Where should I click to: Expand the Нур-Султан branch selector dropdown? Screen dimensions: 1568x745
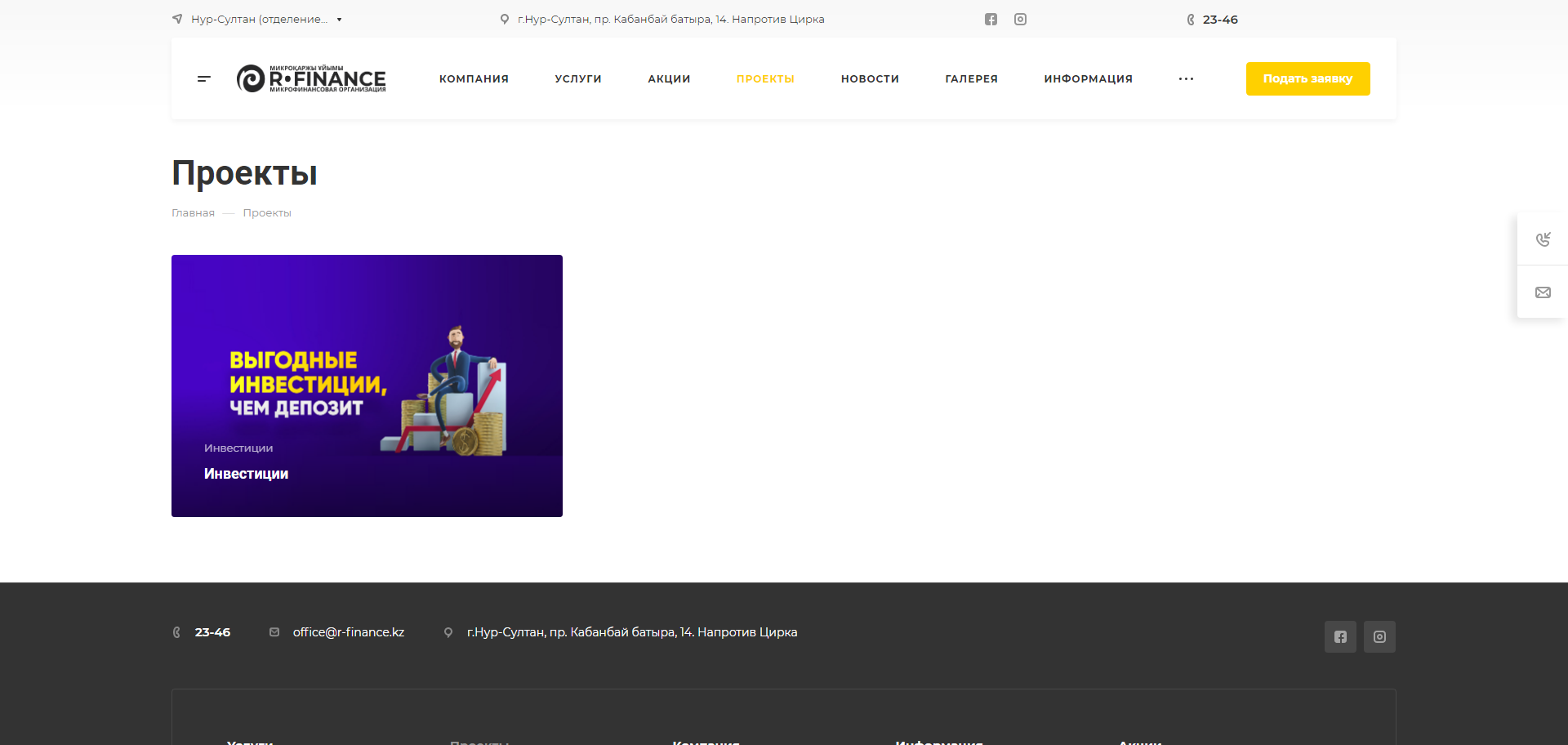click(260, 20)
